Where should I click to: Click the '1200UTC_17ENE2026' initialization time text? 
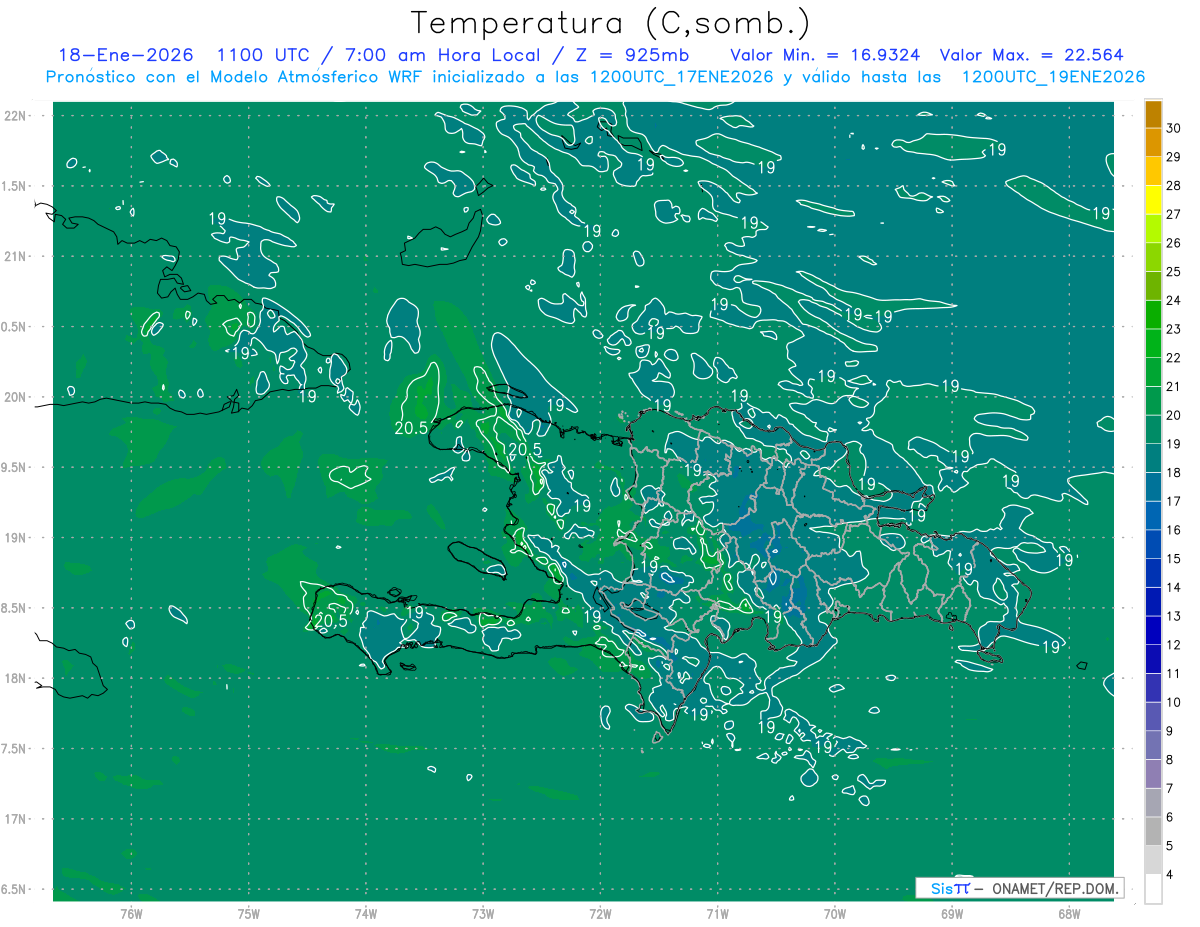point(682,77)
